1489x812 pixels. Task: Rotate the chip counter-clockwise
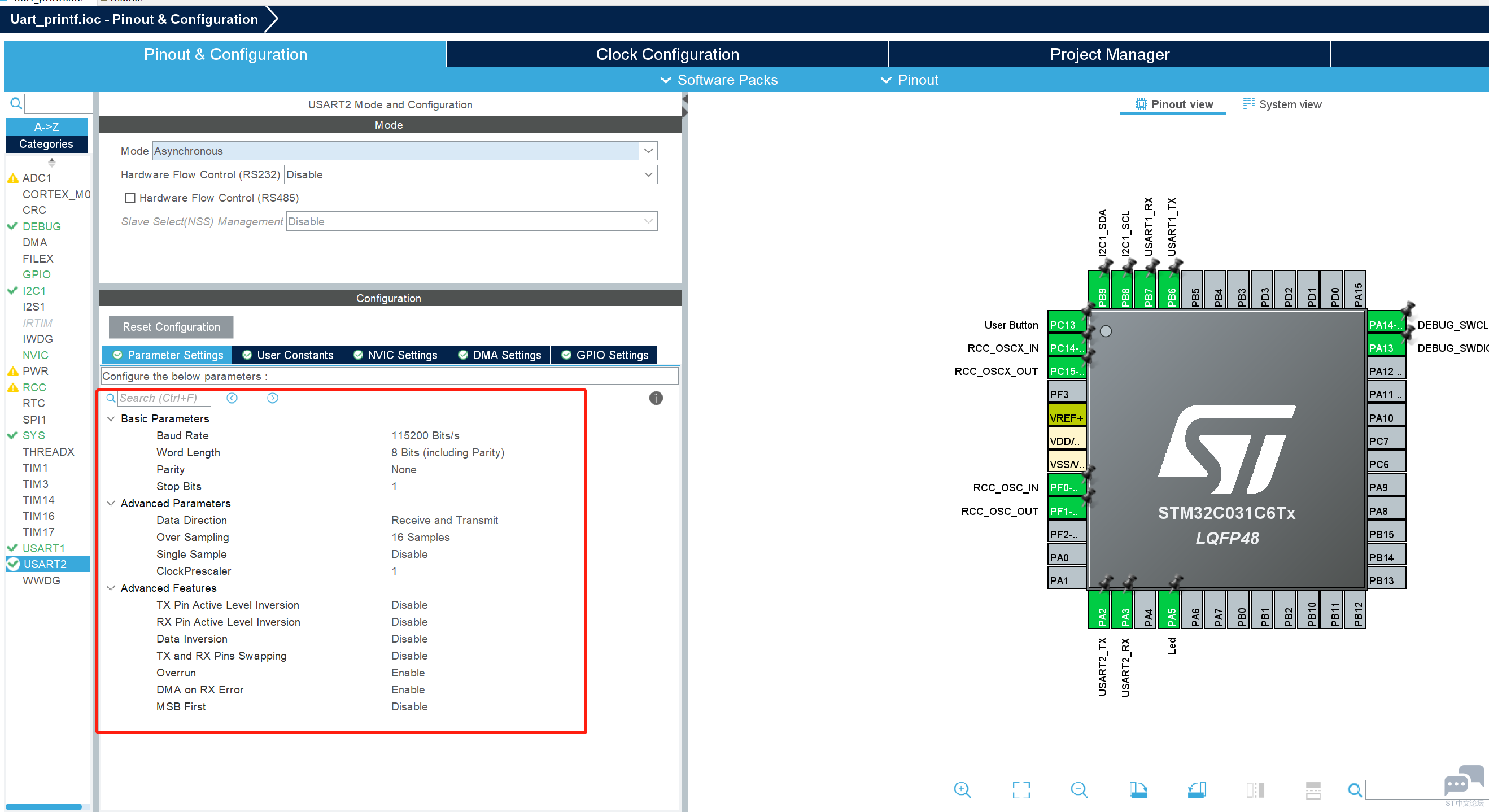pyautogui.click(x=1197, y=789)
